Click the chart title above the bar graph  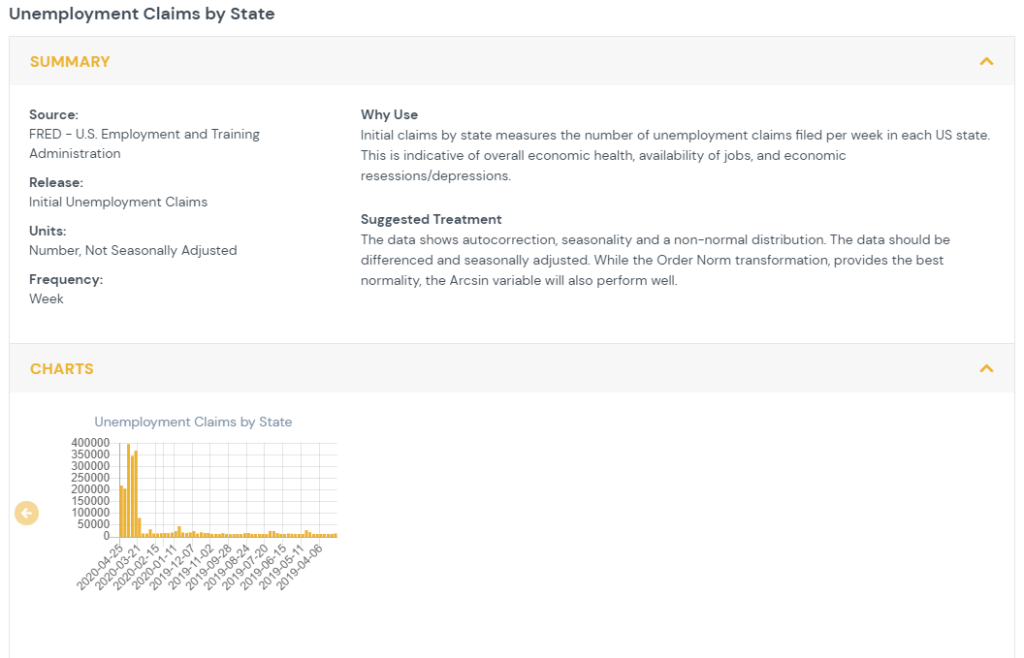pyautogui.click(x=193, y=422)
